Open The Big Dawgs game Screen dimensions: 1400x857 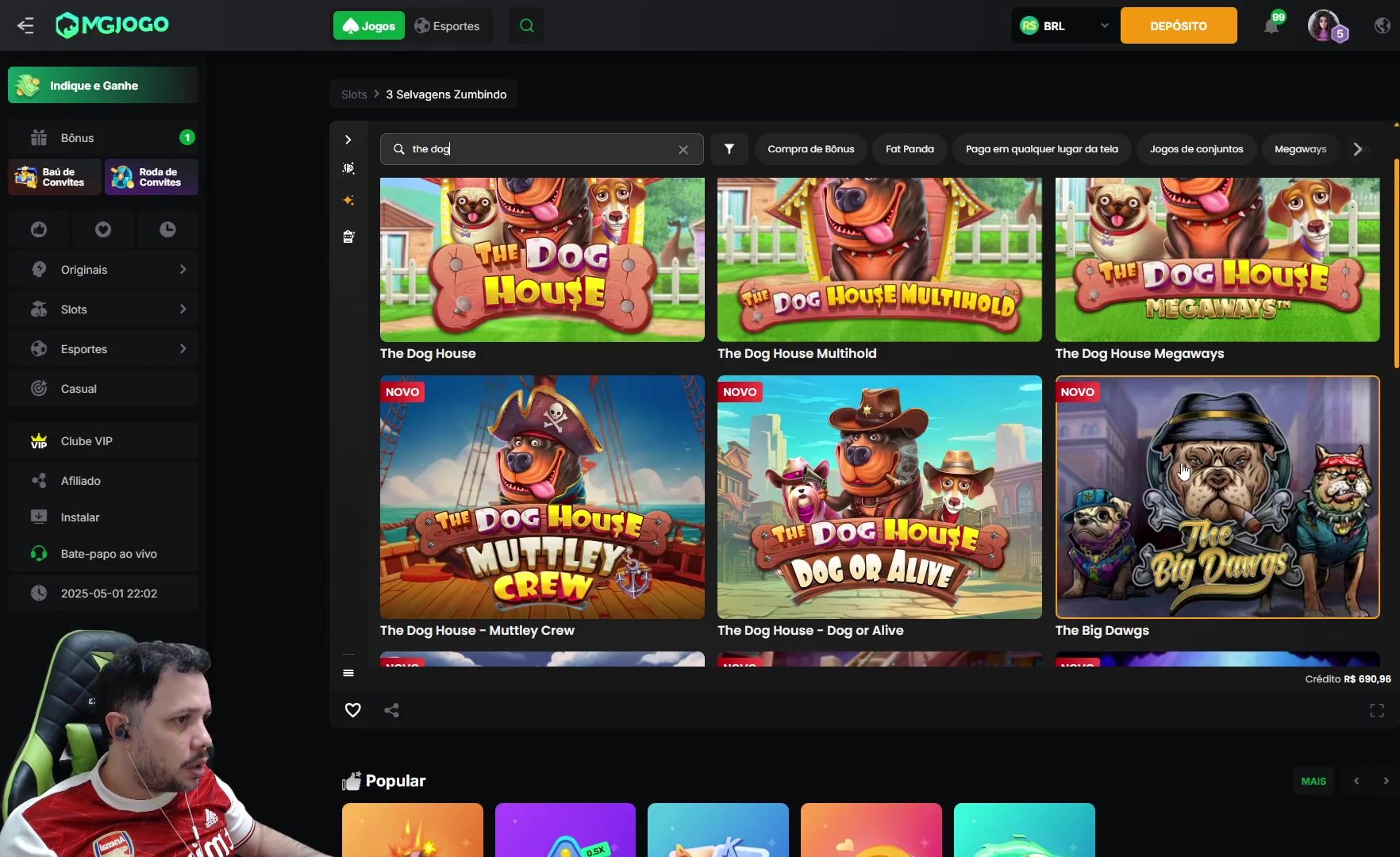[x=1217, y=497]
